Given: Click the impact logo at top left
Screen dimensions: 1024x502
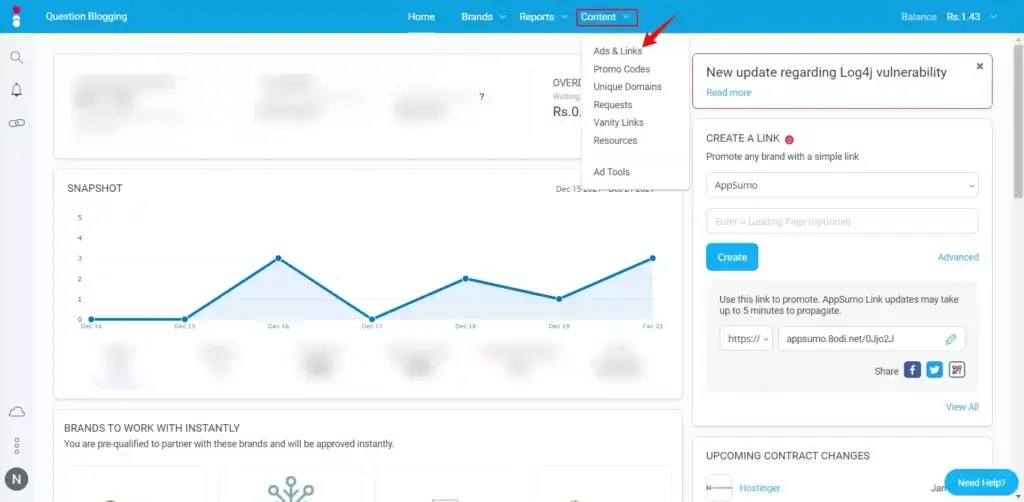Looking at the screenshot, I should [x=16, y=16].
